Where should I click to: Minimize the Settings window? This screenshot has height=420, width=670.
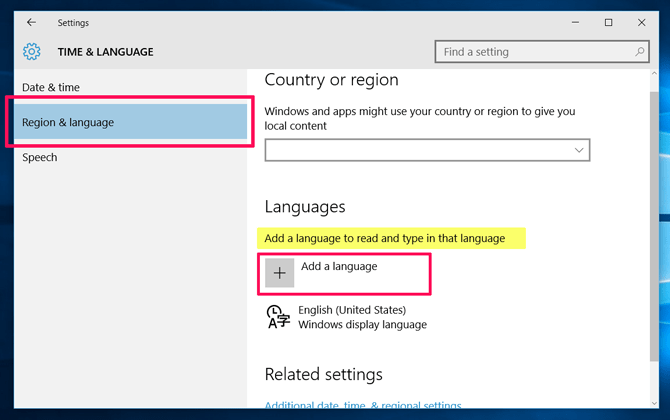click(x=576, y=22)
